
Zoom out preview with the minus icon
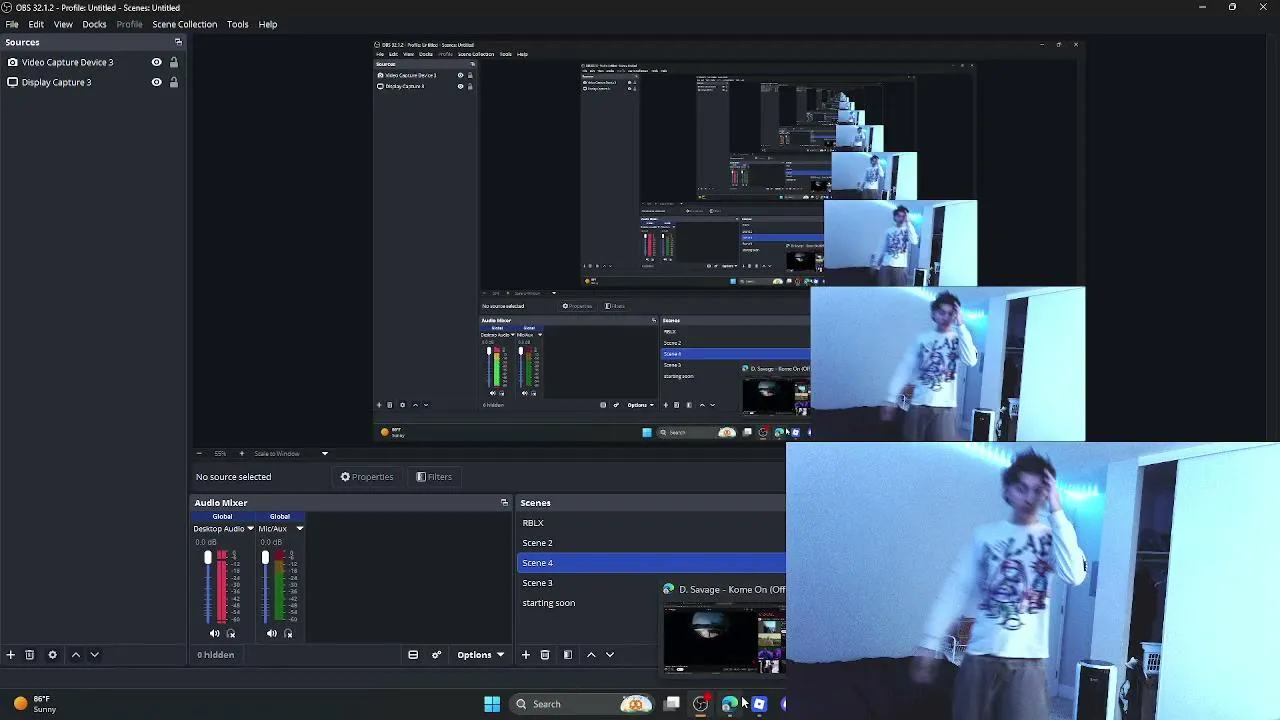[x=199, y=453]
